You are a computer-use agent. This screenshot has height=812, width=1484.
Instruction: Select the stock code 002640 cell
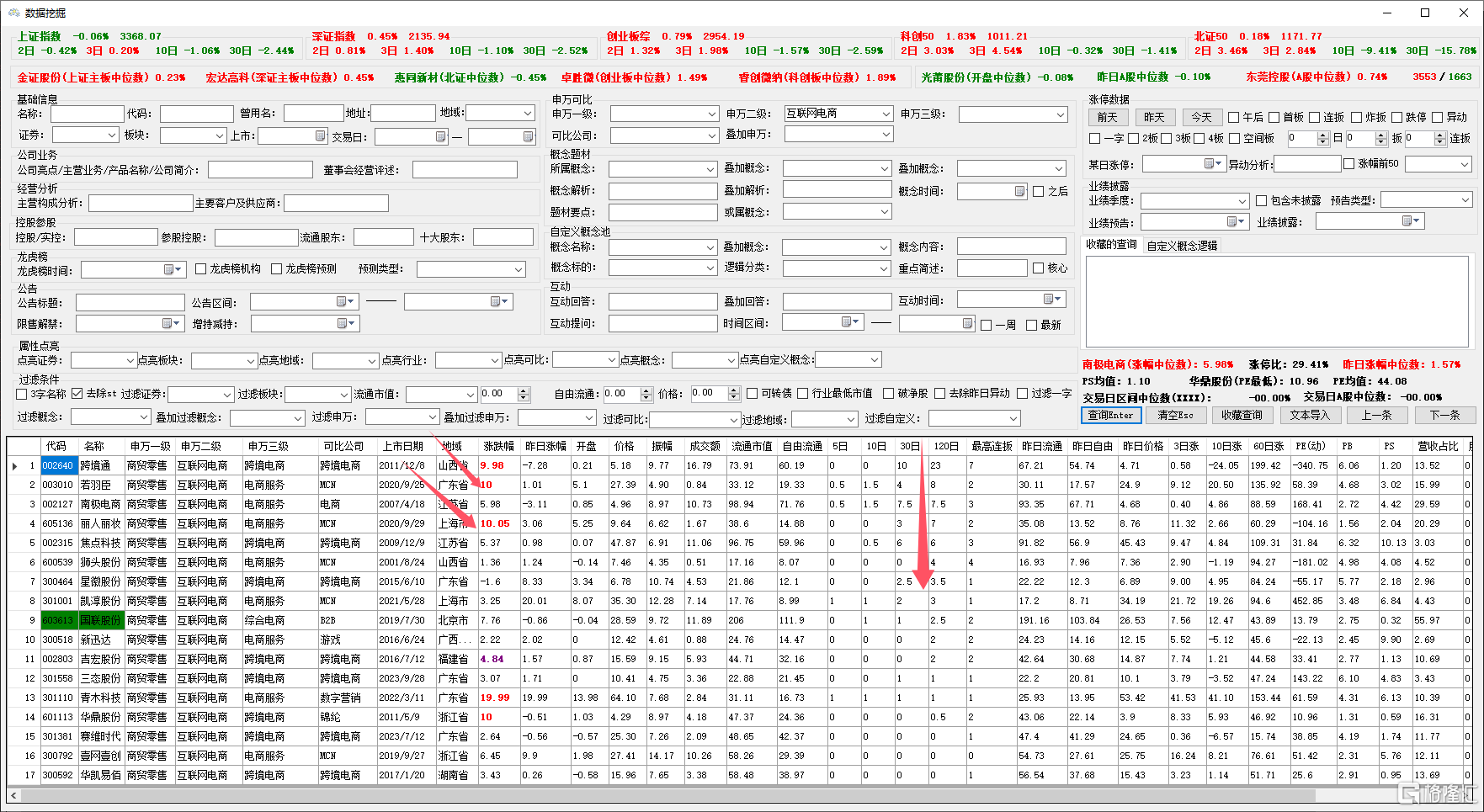58,465
